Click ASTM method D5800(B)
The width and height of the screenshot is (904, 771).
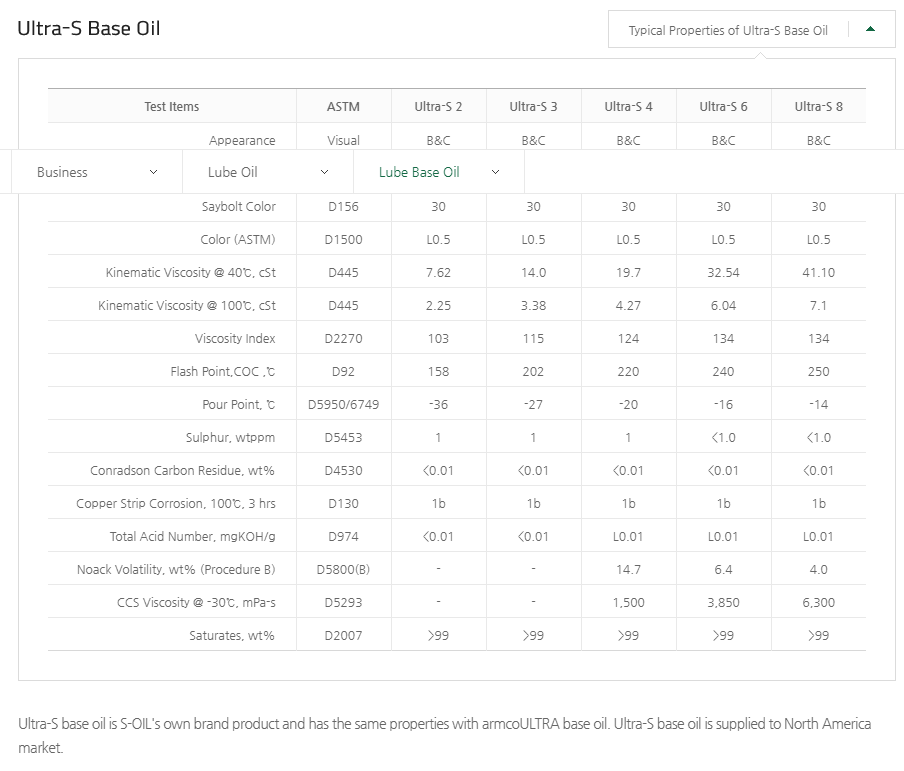click(343, 569)
